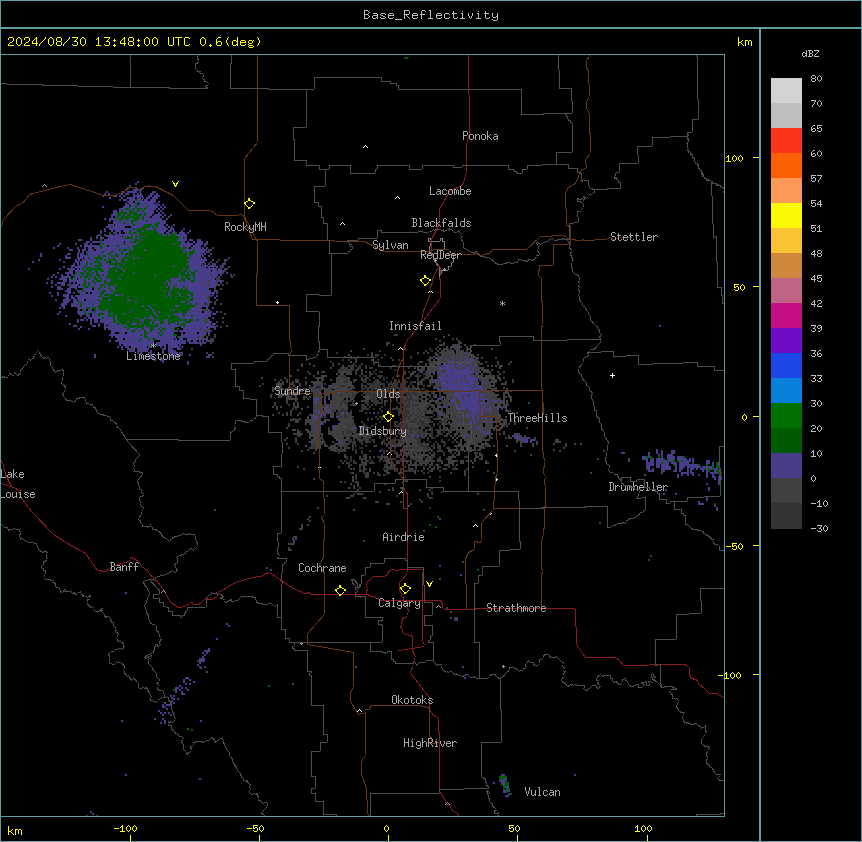Image resolution: width=862 pixels, height=842 pixels.
Task: Click the 54 dBZ yellow legend swatch
Action: tap(786, 215)
